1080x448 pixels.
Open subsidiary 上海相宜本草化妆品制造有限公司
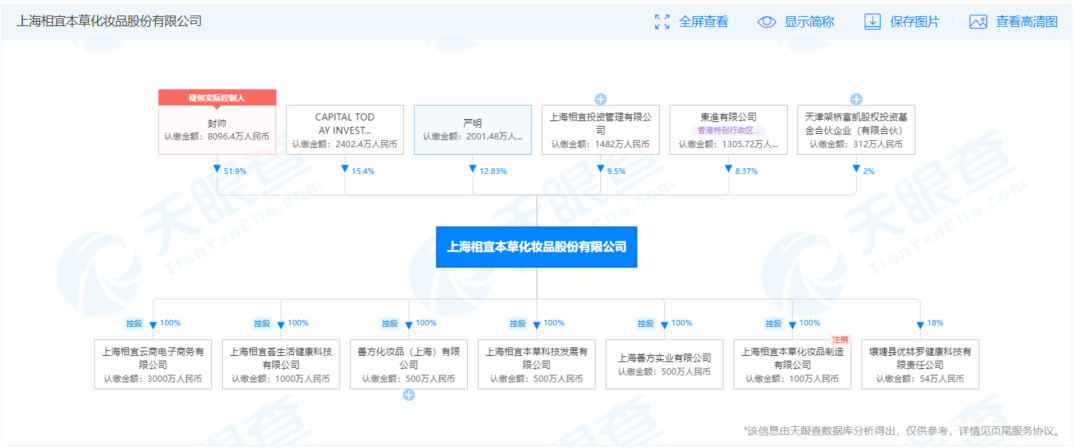(792, 364)
